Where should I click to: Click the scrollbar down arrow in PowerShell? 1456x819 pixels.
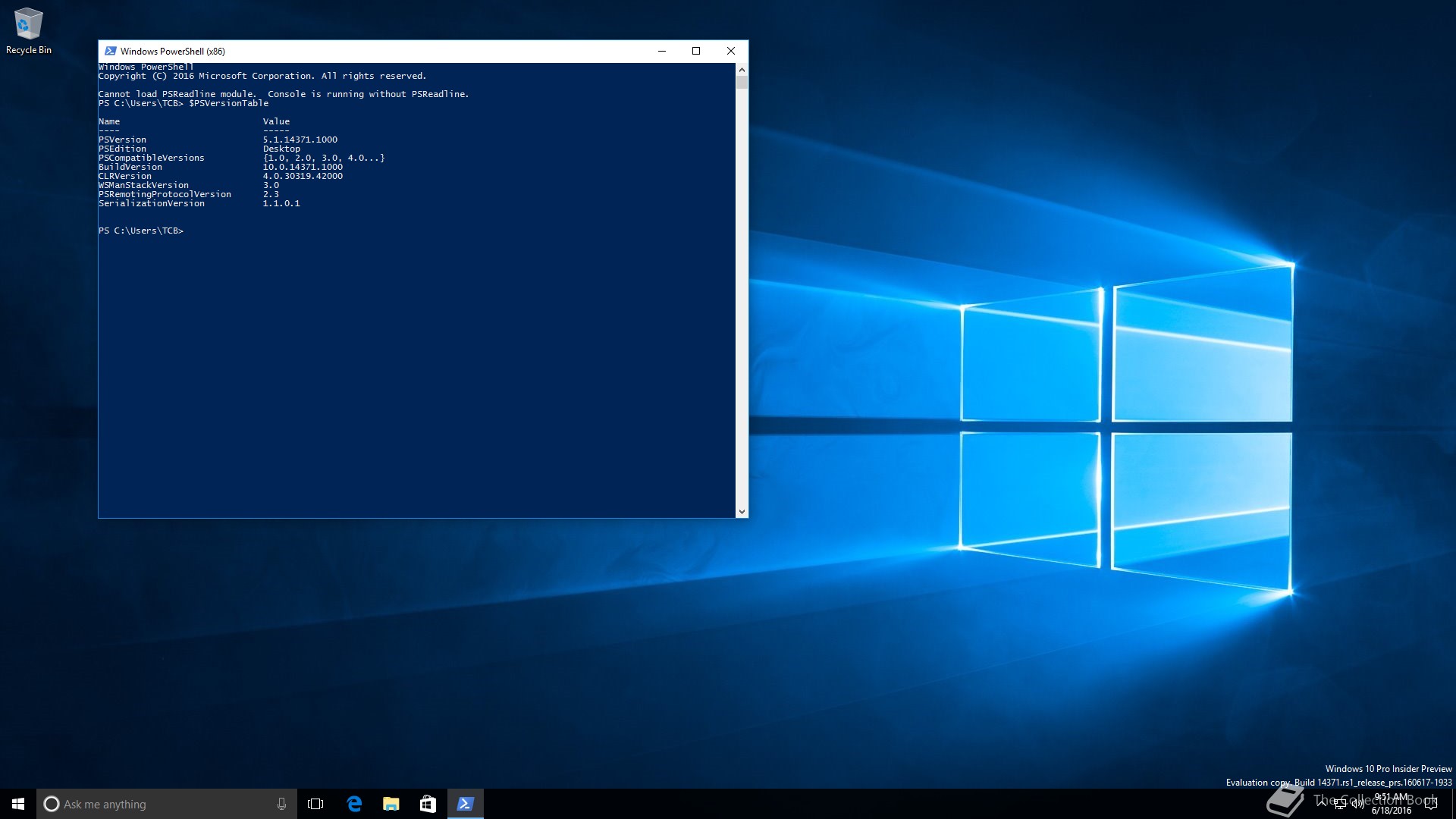pos(742,512)
